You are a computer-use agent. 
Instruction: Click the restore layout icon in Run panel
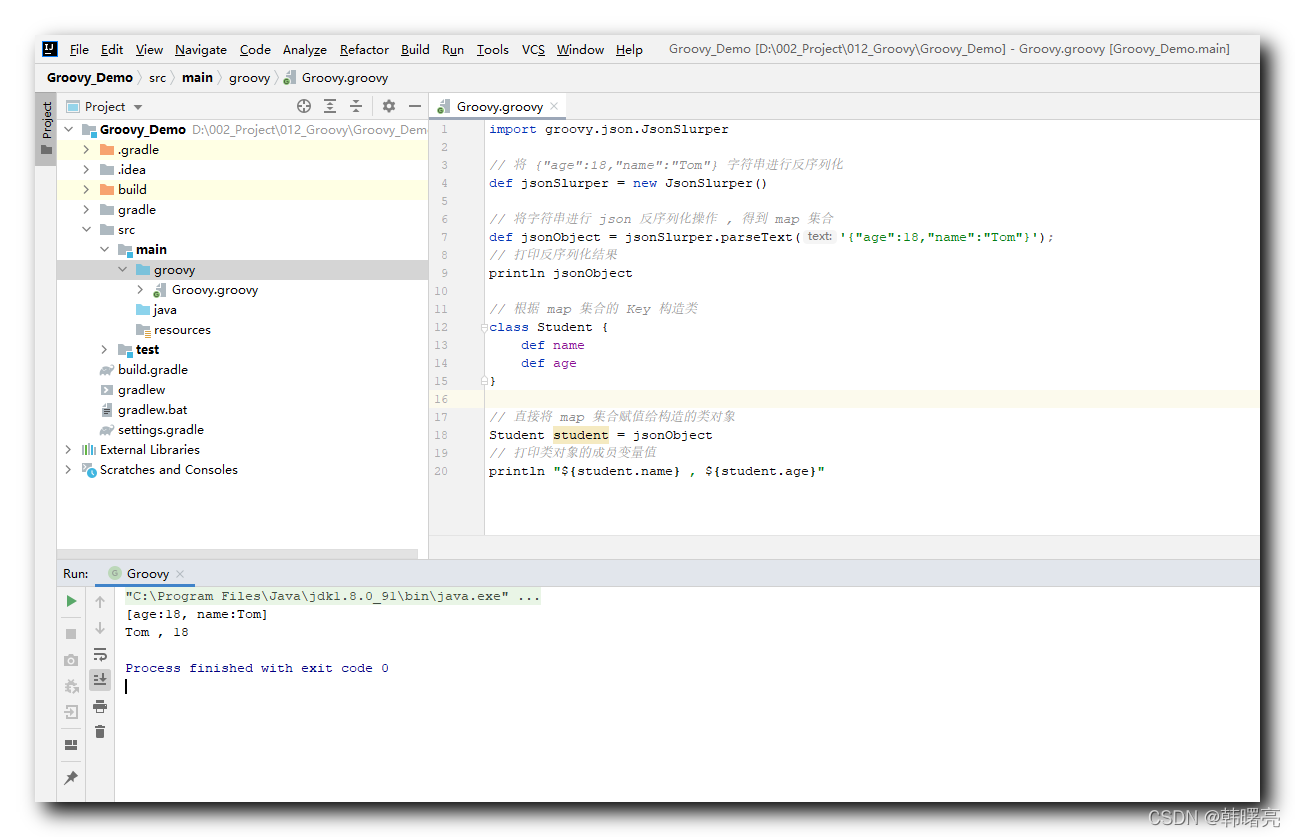pyautogui.click(x=70, y=744)
